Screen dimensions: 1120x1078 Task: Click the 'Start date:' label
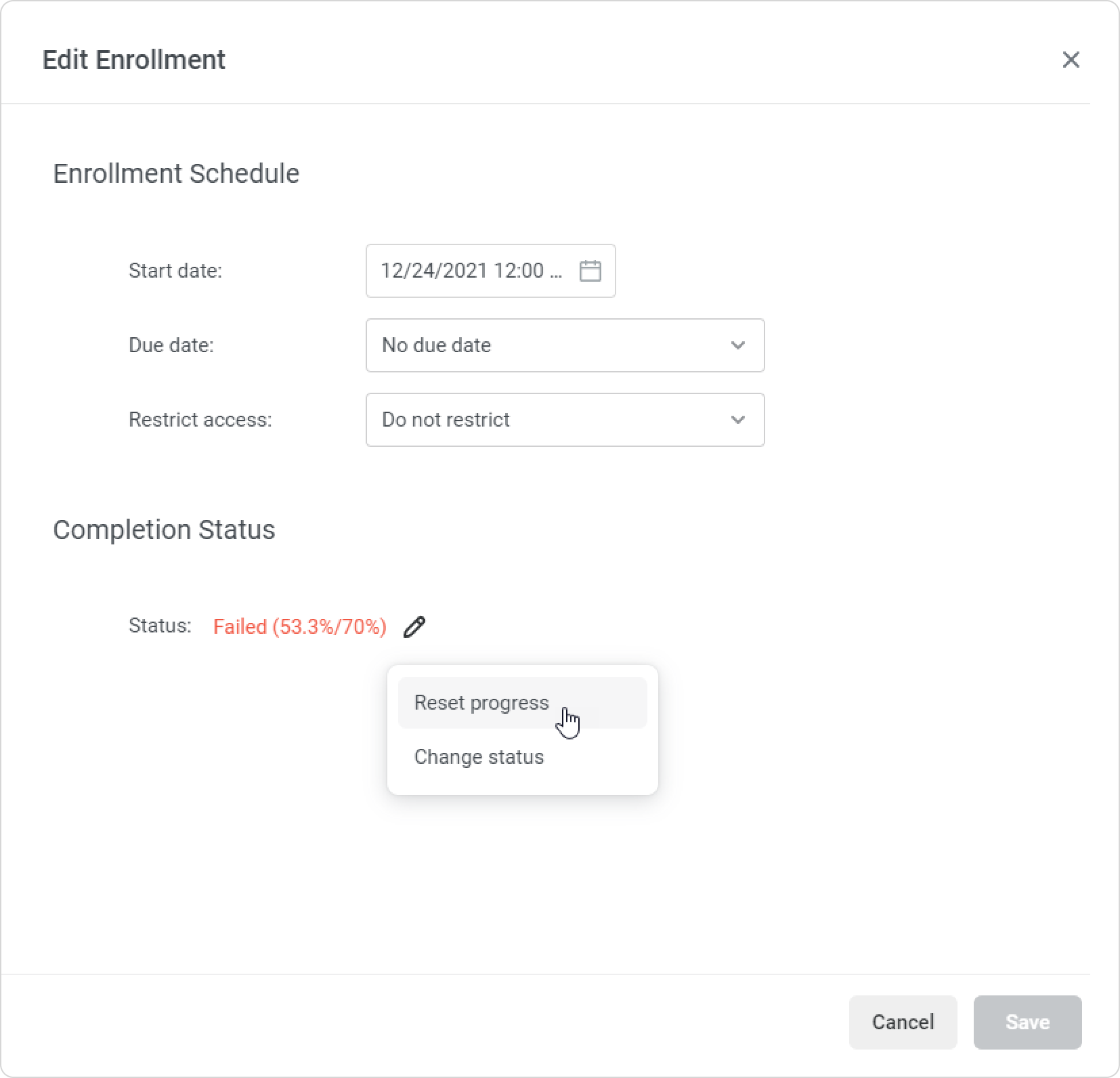175,271
